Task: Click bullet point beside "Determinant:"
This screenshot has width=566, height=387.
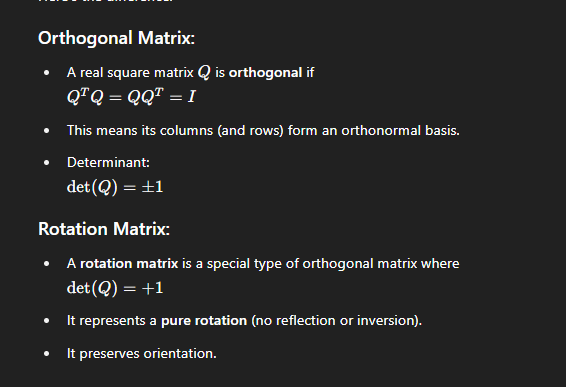Action: tap(46, 162)
